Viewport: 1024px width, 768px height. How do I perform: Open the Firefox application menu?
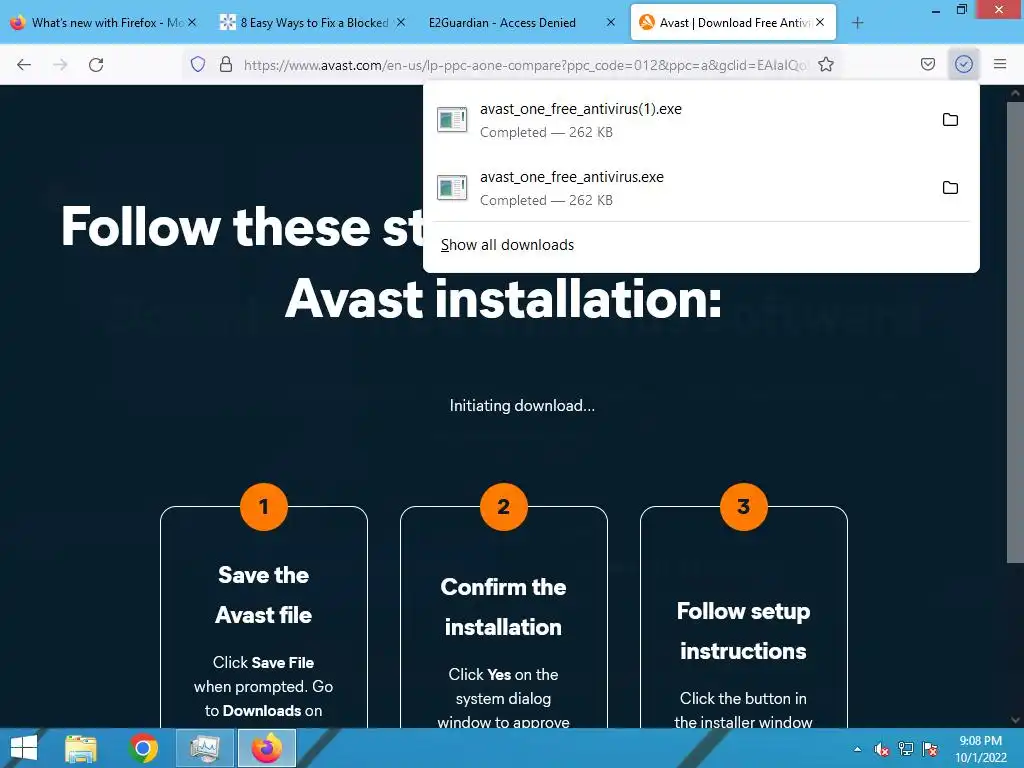(1000, 64)
